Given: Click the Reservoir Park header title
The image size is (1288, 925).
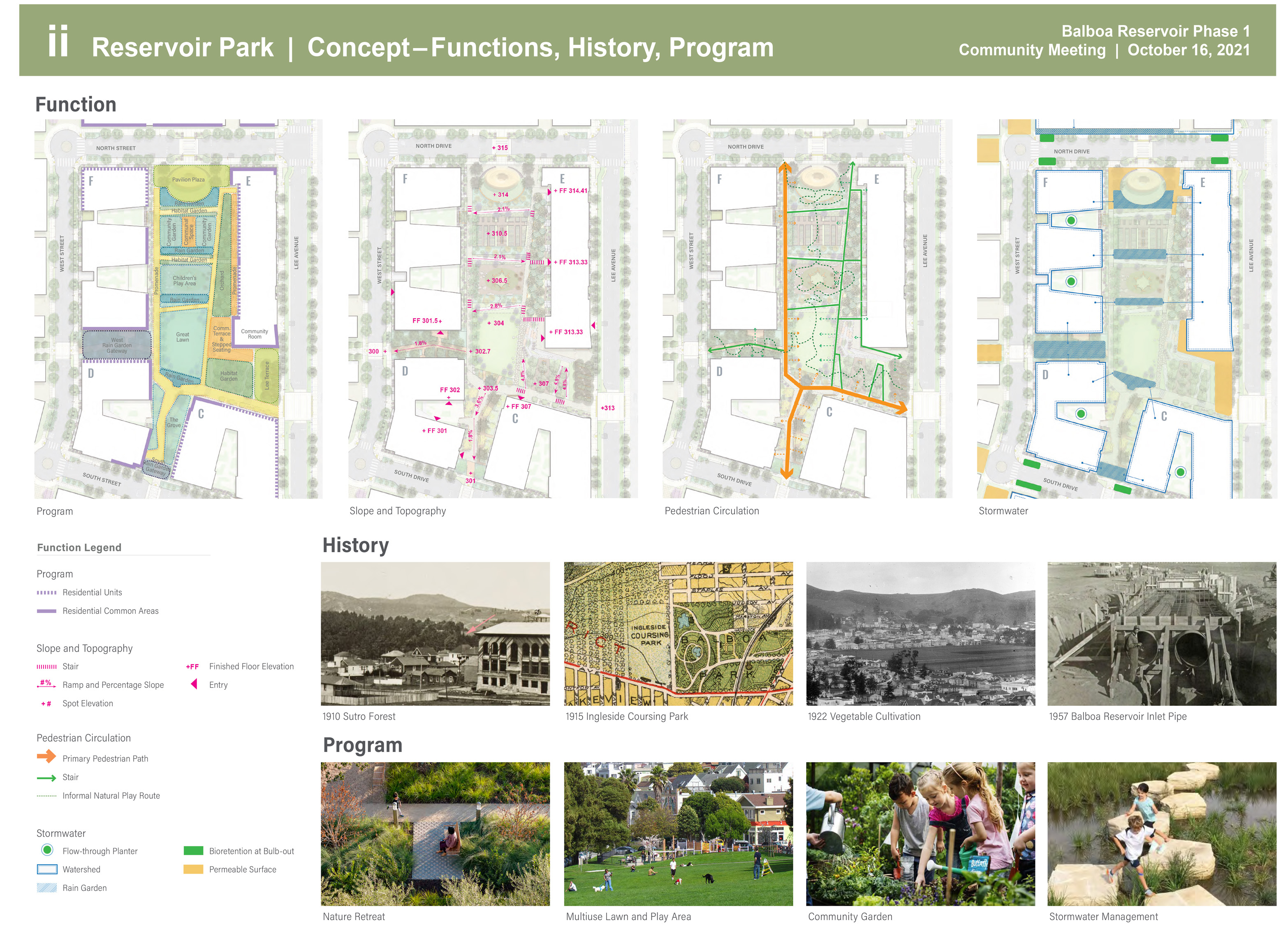Looking at the screenshot, I should click(182, 47).
